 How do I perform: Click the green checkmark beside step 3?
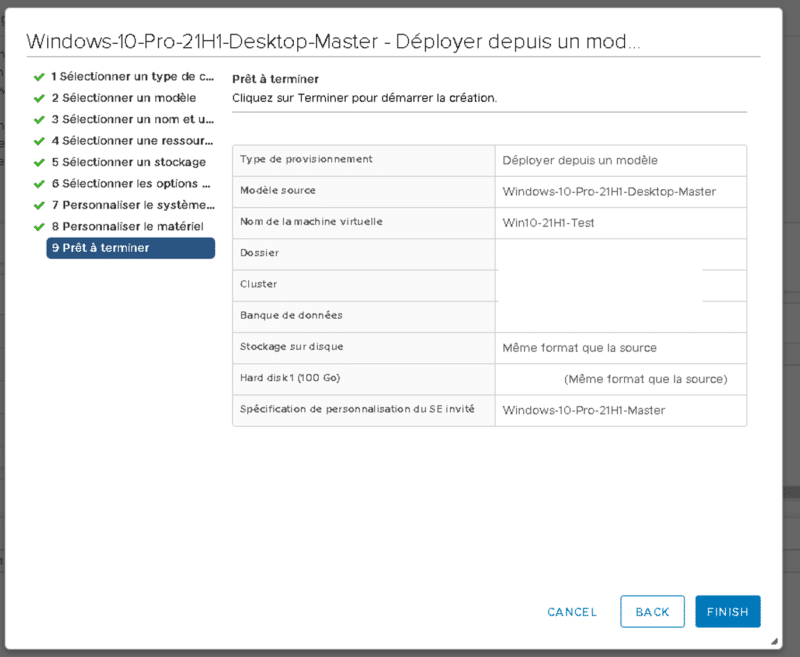click(39, 119)
